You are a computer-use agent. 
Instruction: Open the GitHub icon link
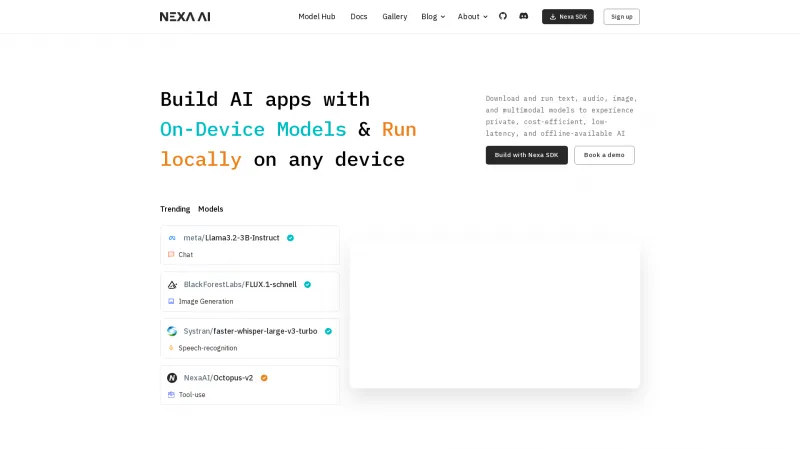click(503, 16)
